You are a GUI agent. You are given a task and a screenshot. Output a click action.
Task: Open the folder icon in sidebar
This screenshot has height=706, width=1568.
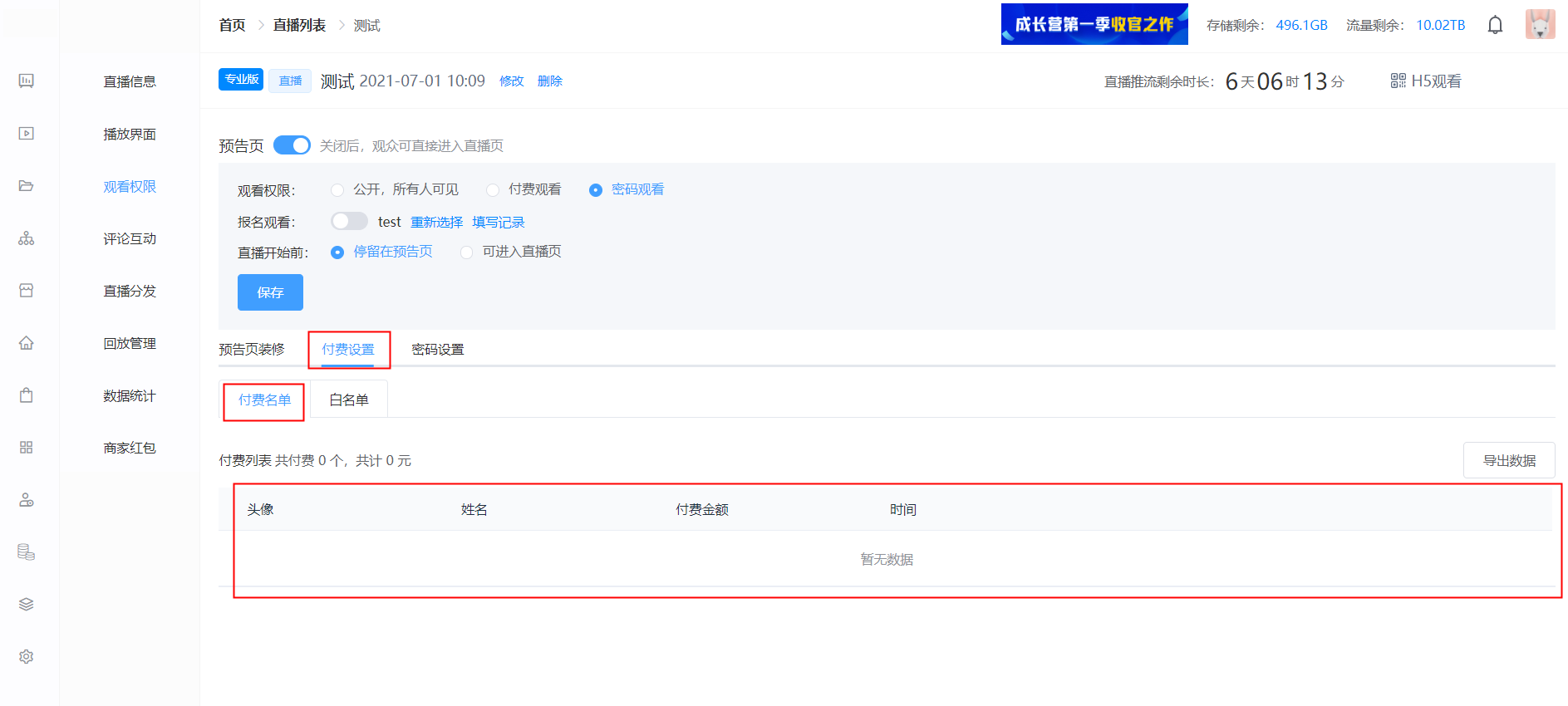(x=27, y=185)
